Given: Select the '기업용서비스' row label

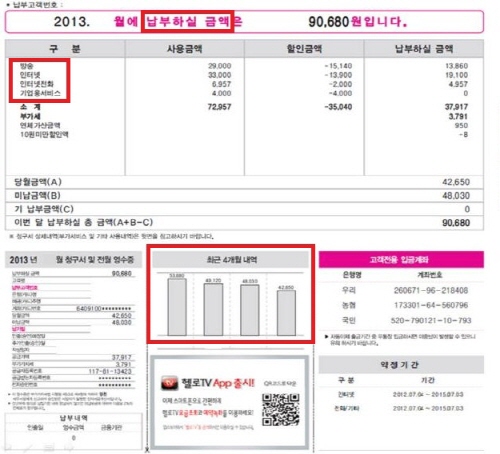Looking at the screenshot, I should pos(40,93).
